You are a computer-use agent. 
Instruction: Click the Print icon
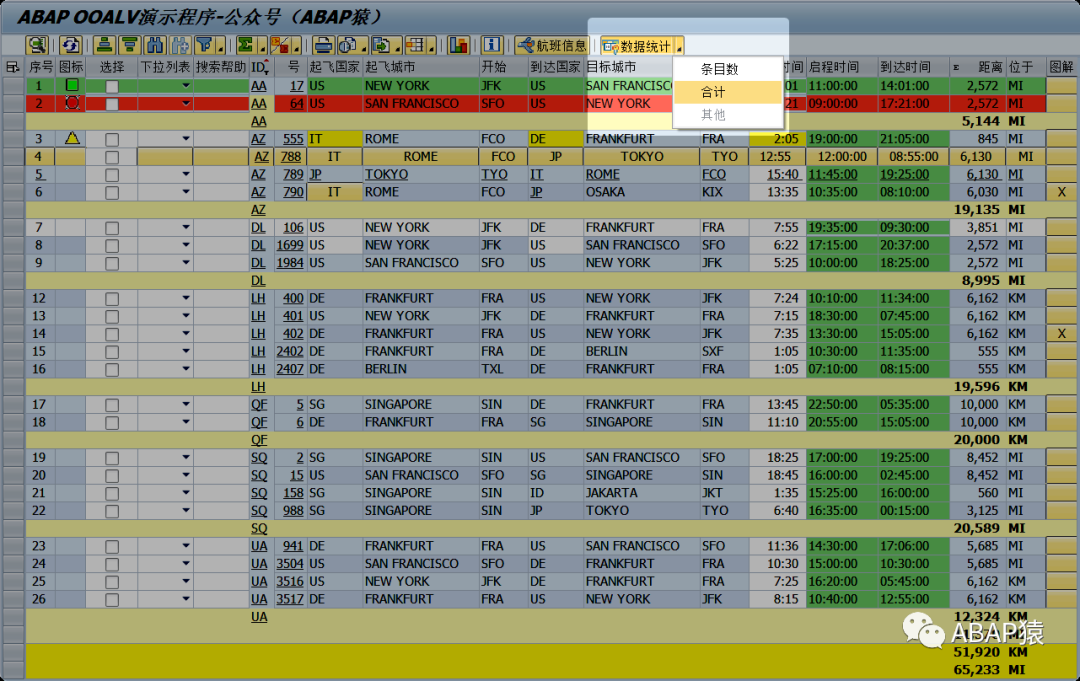[322, 45]
